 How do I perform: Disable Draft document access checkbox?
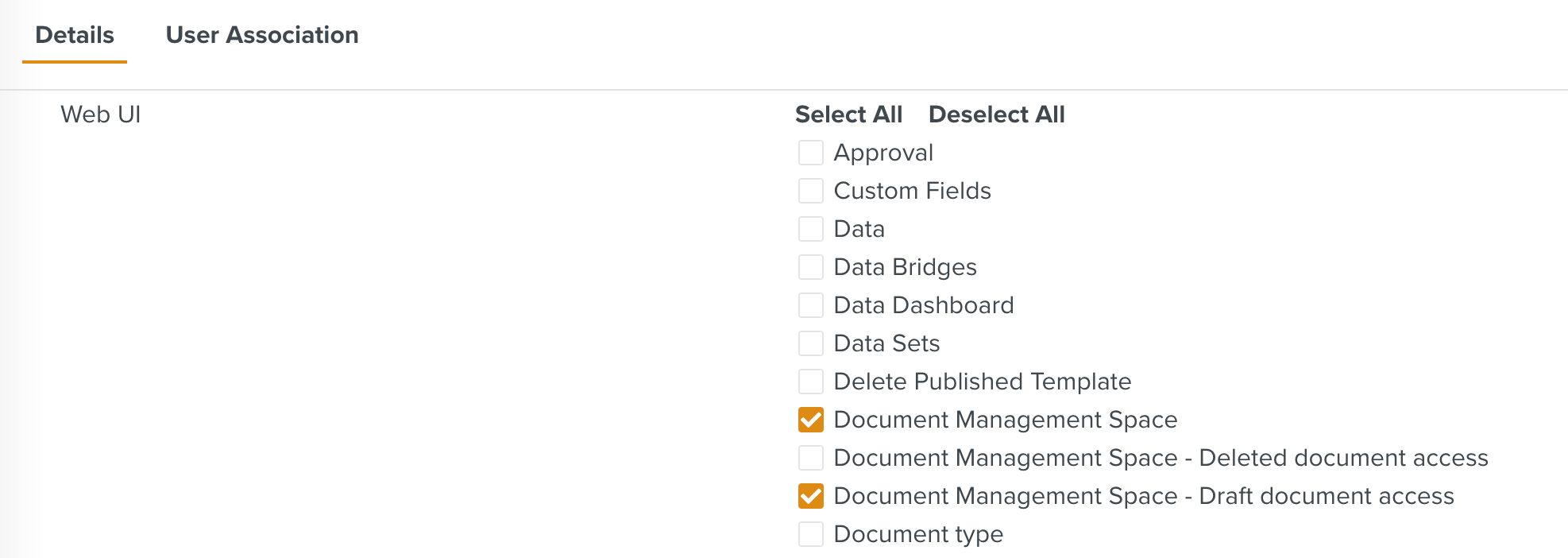pos(811,495)
